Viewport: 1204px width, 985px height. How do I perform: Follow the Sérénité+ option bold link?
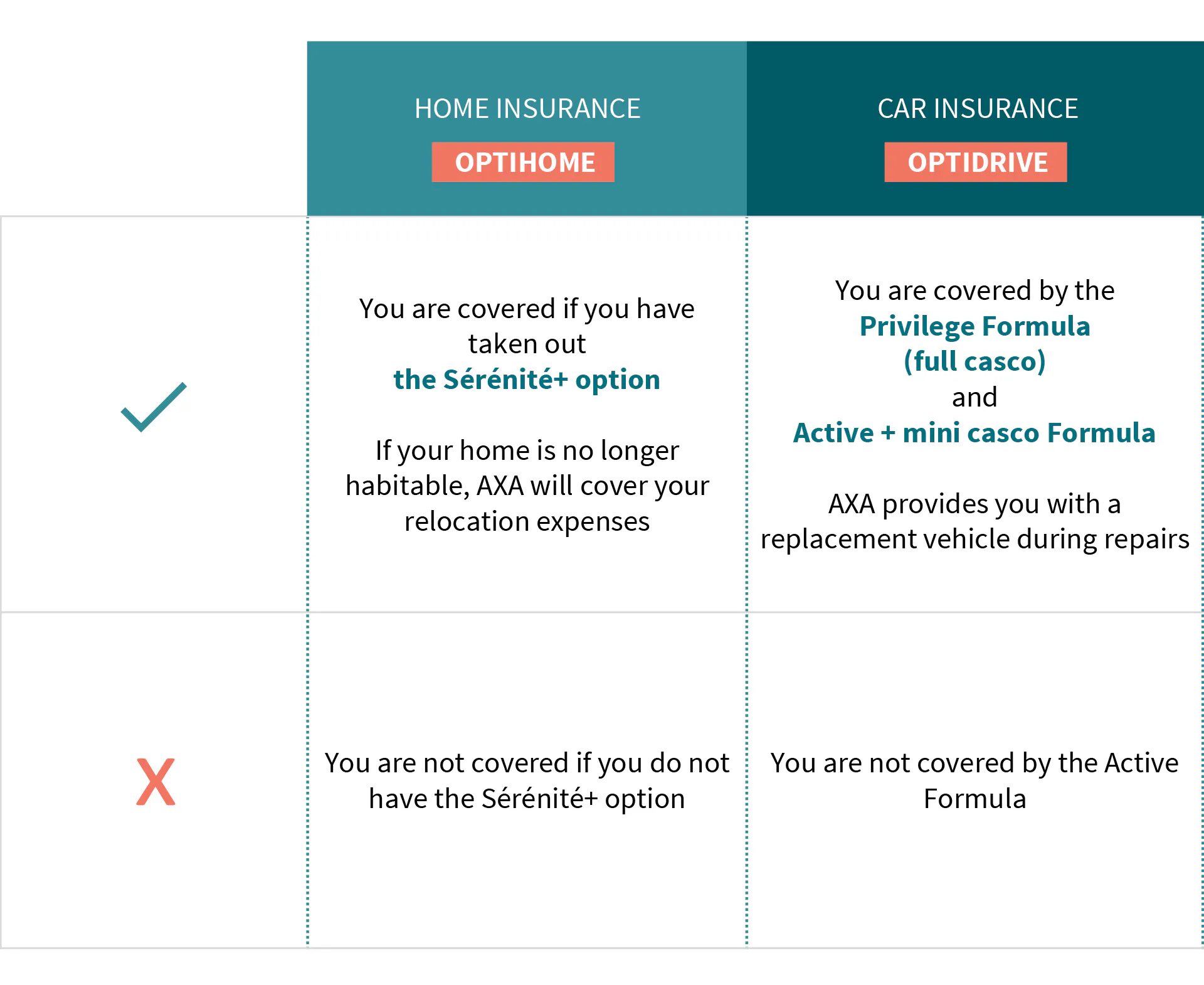[x=527, y=380]
